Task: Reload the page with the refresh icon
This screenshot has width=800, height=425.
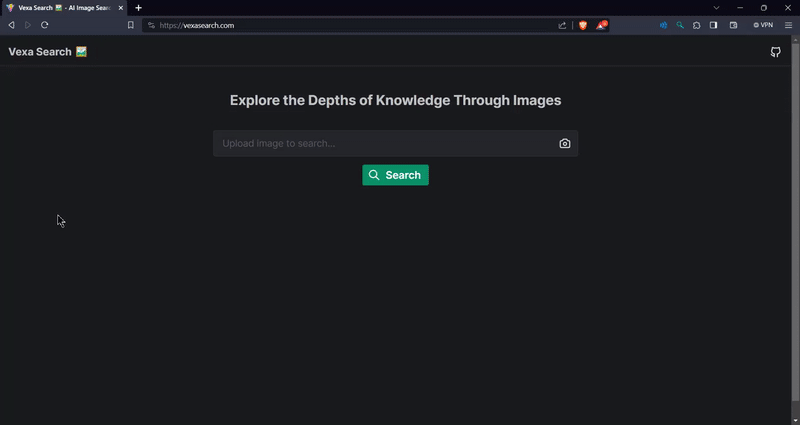Action: [44, 25]
